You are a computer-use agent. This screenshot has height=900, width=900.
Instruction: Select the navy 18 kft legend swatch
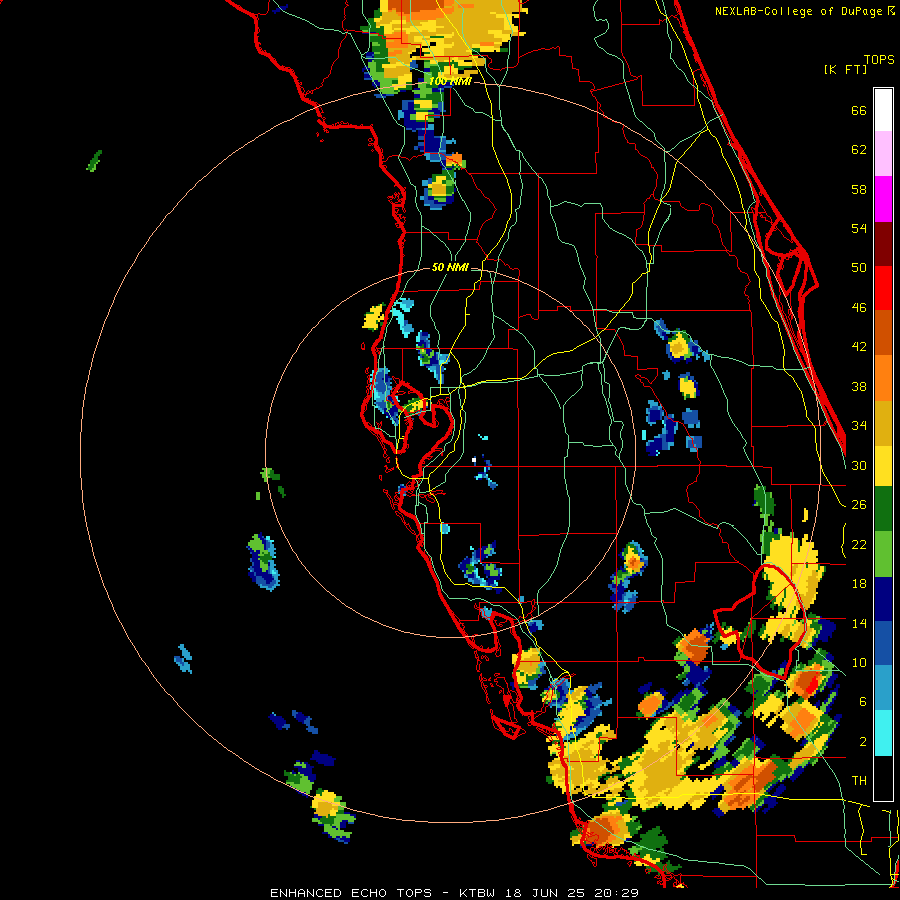point(883,599)
